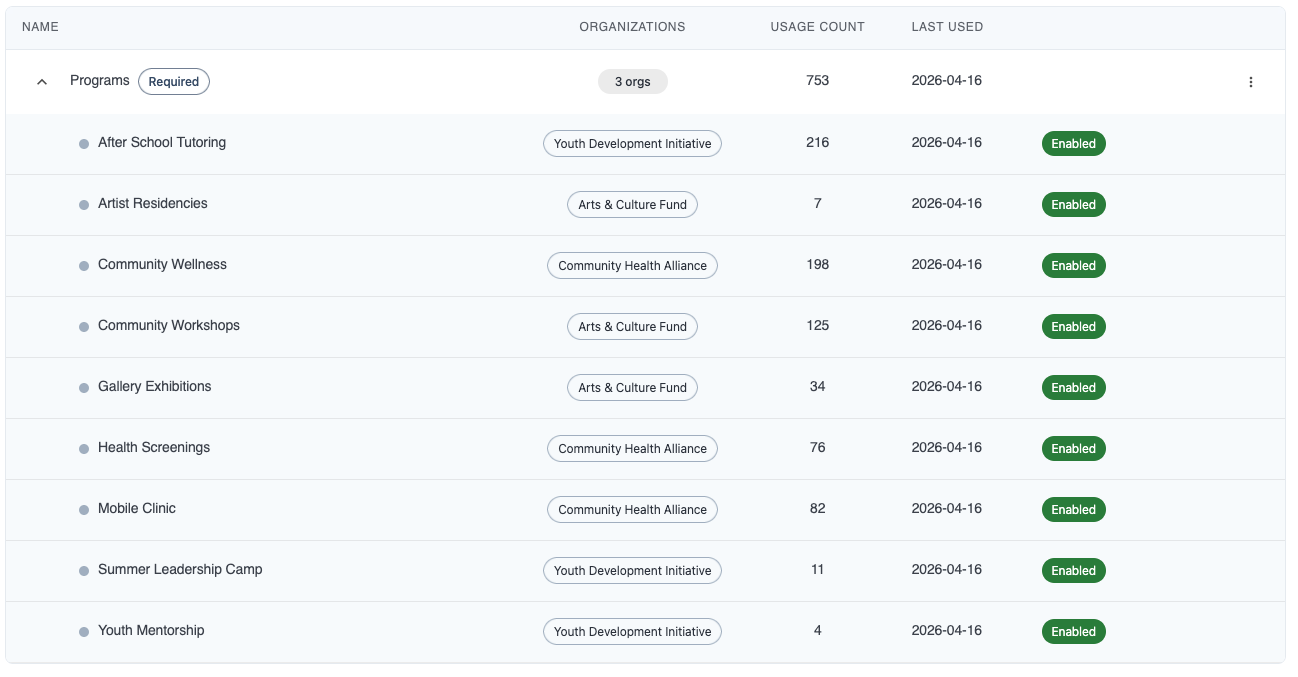The height and width of the screenshot is (677, 1298).
Task: Click the bullet icon beside Mobile Clinic
Action: point(83,509)
